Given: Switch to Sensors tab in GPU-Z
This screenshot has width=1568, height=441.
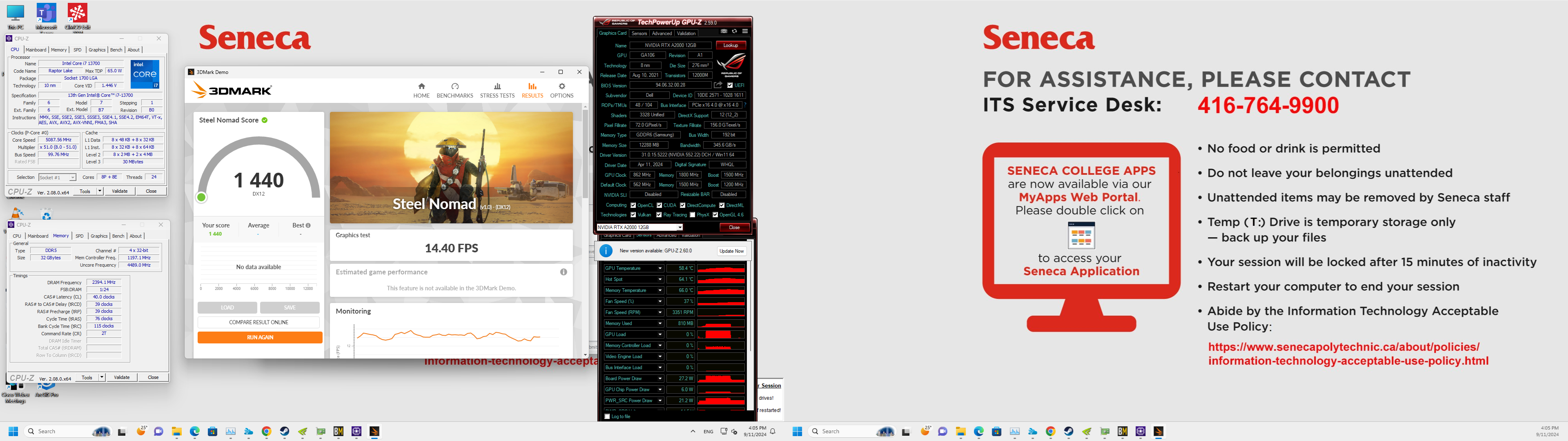Looking at the screenshot, I should coord(639,33).
